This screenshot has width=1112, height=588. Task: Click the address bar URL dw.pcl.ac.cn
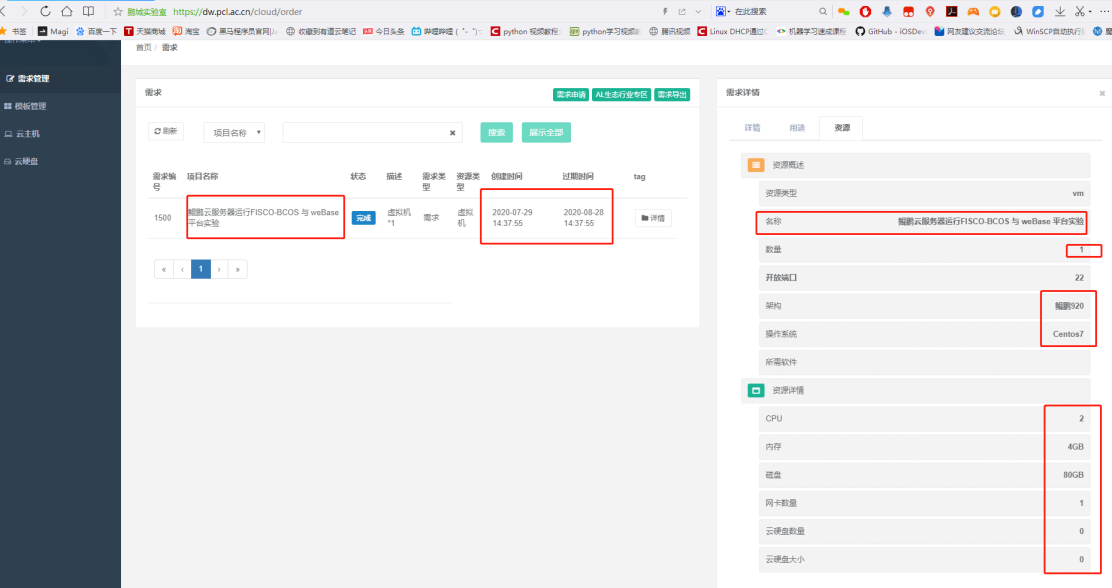click(238, 11)
